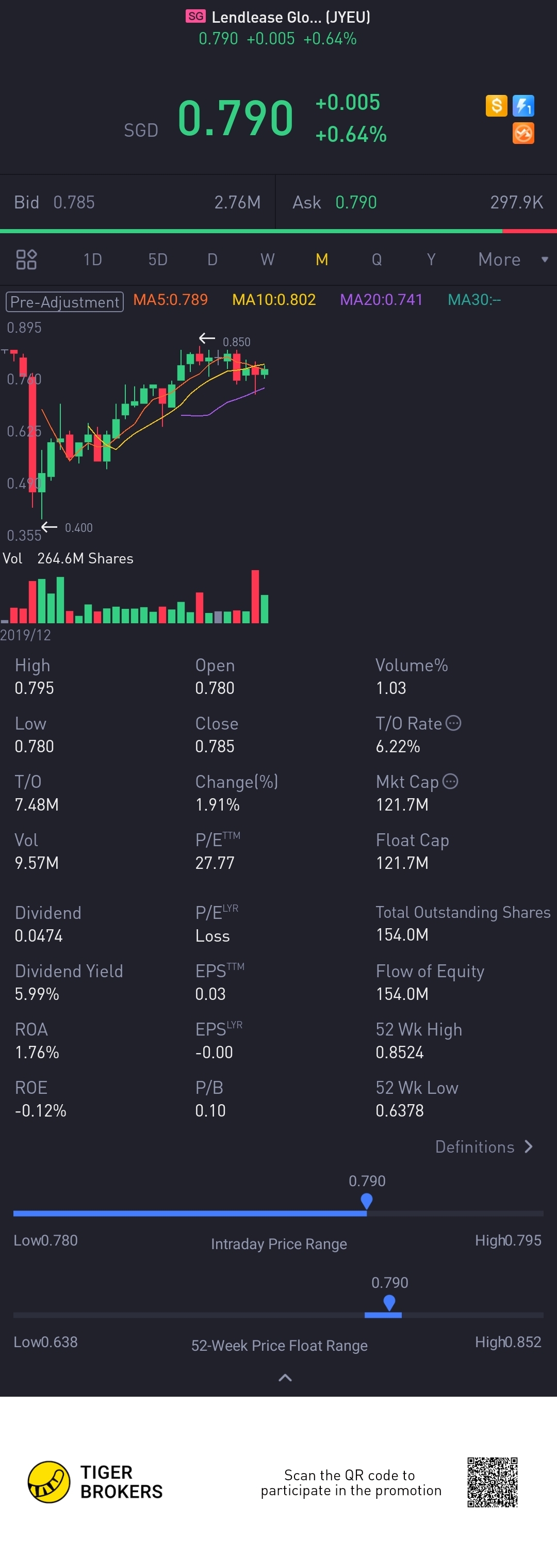Screen dimensions: 557x1568
Task: Tap the promotion QR code
Action: (493, 1481)
